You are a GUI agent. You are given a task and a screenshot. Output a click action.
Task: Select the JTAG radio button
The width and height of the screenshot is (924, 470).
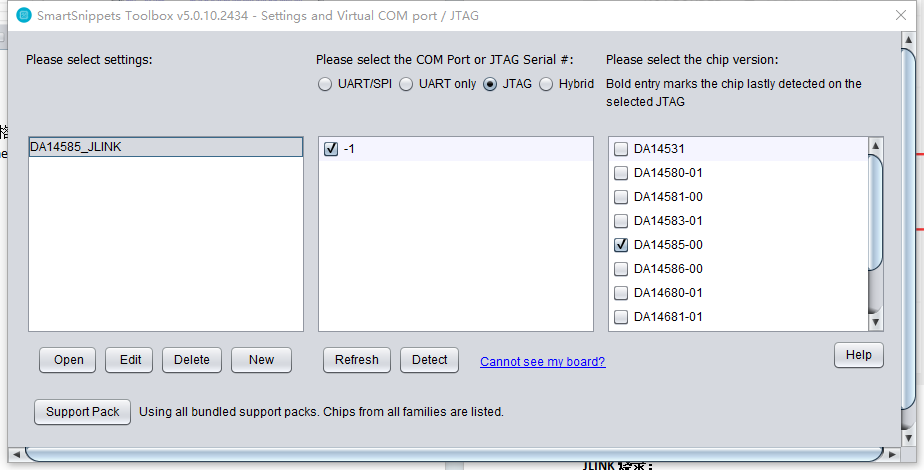pos(490,84)
